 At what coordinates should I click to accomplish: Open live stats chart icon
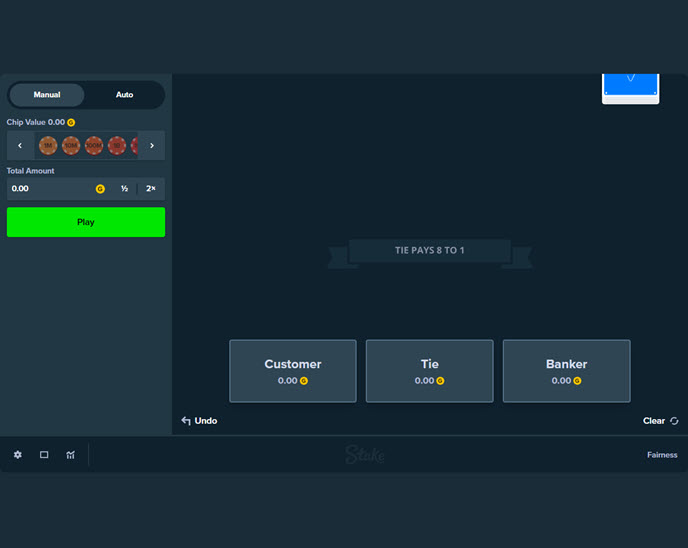click(70, 455)
